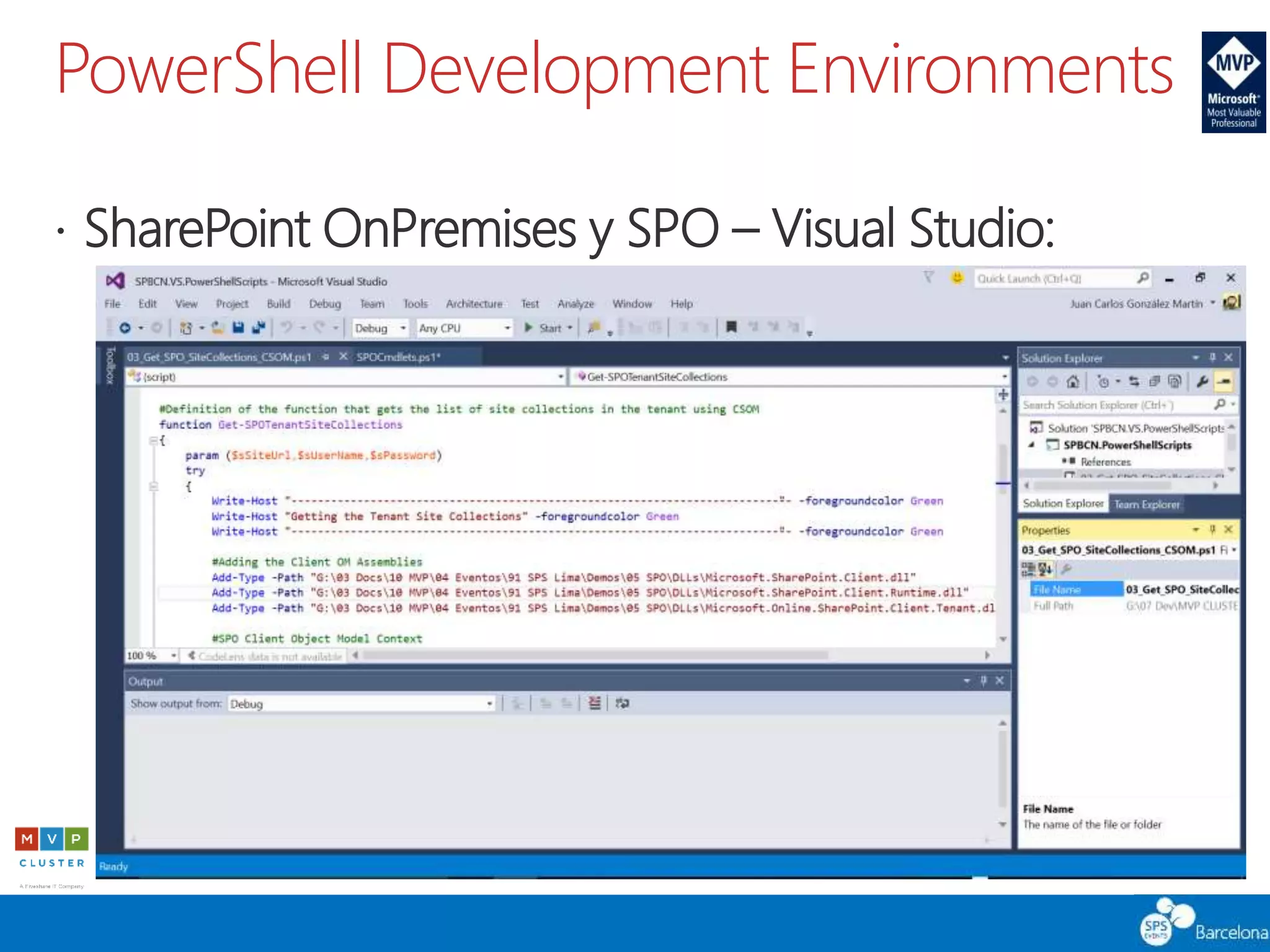Screen dimensions: 1270x952
Task: Collapse the function body outline marker
Action: (x=153, y=441)
